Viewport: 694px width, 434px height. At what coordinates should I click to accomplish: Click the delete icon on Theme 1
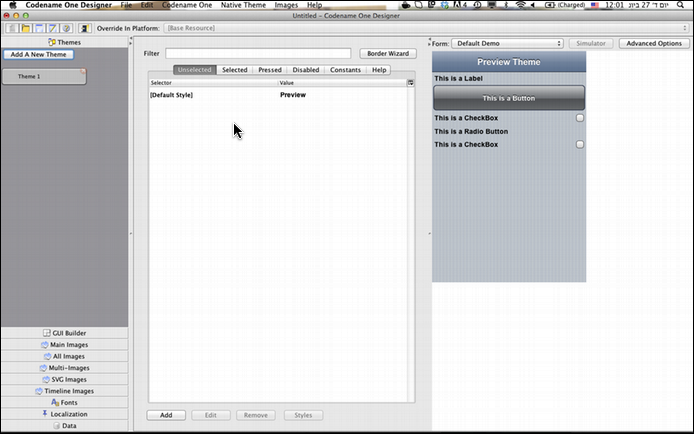(83, 71)
